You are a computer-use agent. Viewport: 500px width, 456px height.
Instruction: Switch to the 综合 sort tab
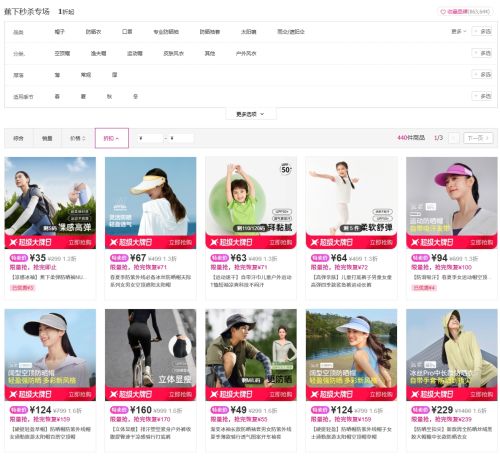(x=18, y=138)
